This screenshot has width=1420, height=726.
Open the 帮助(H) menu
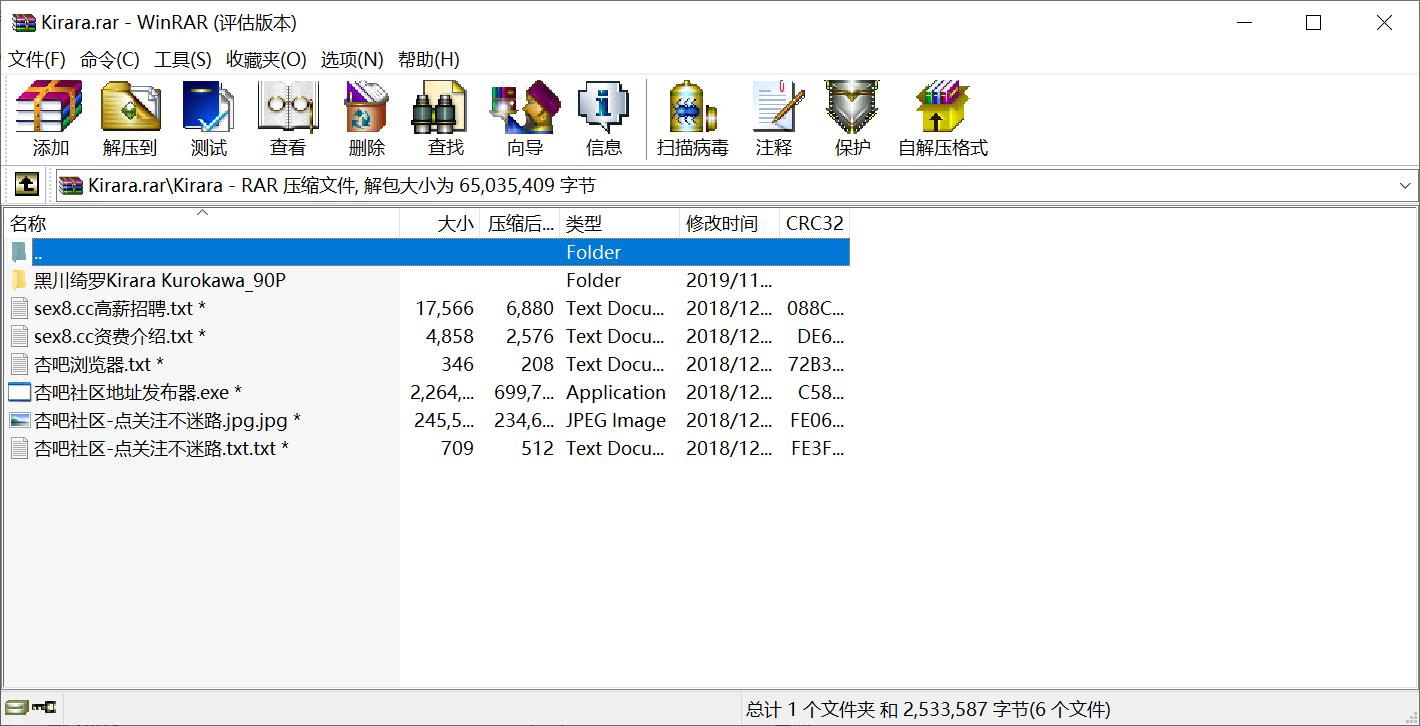[x=429, y=59]
